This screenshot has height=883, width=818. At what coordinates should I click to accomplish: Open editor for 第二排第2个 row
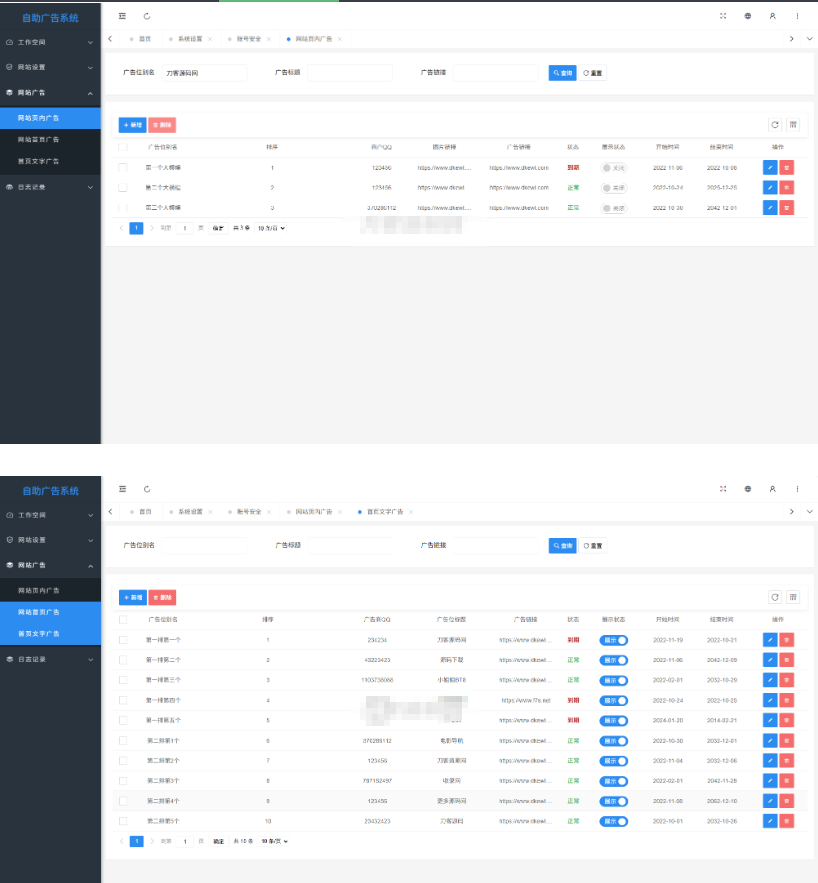click(x=769, y=761)
